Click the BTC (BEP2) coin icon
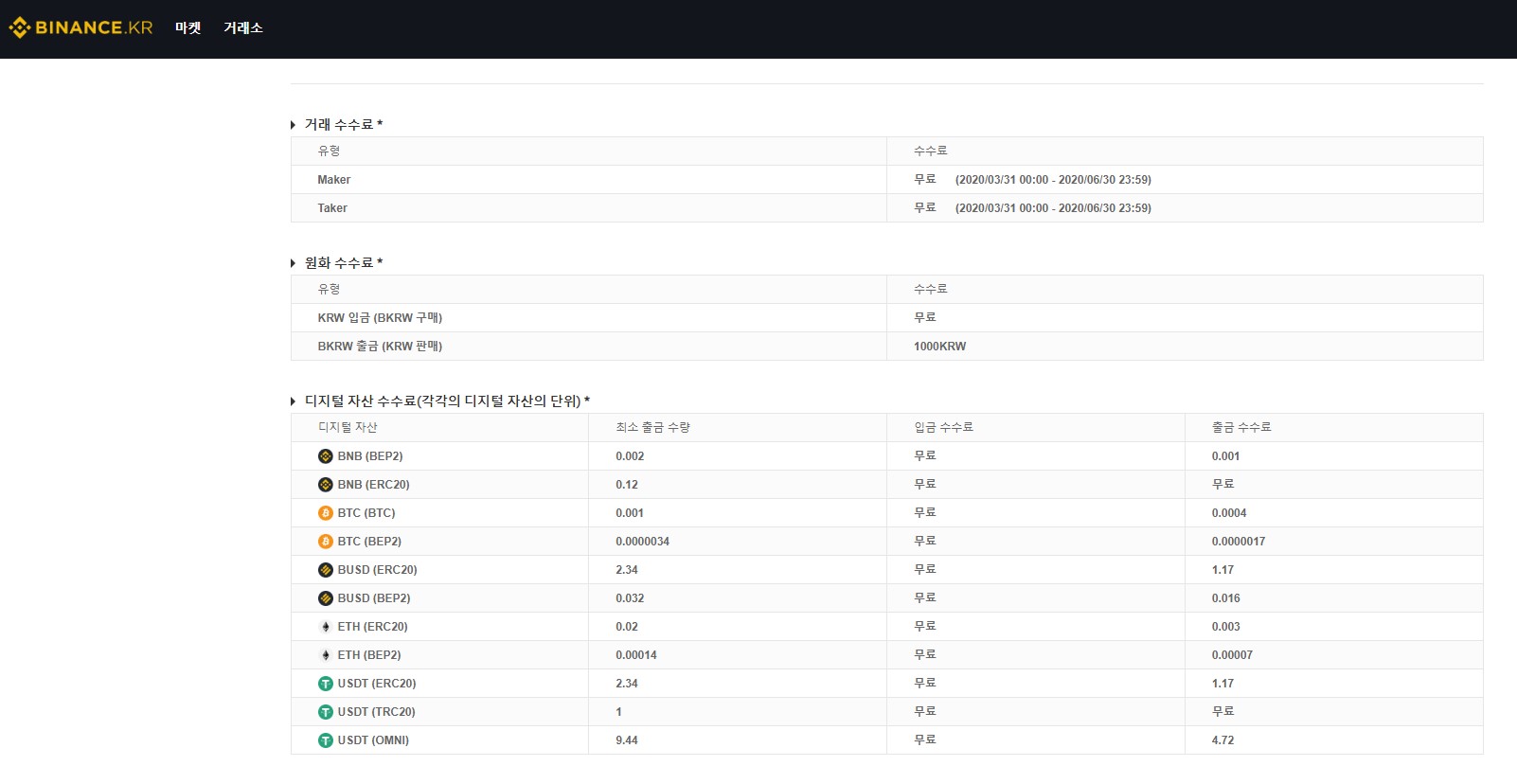 (x=326, y=542)
